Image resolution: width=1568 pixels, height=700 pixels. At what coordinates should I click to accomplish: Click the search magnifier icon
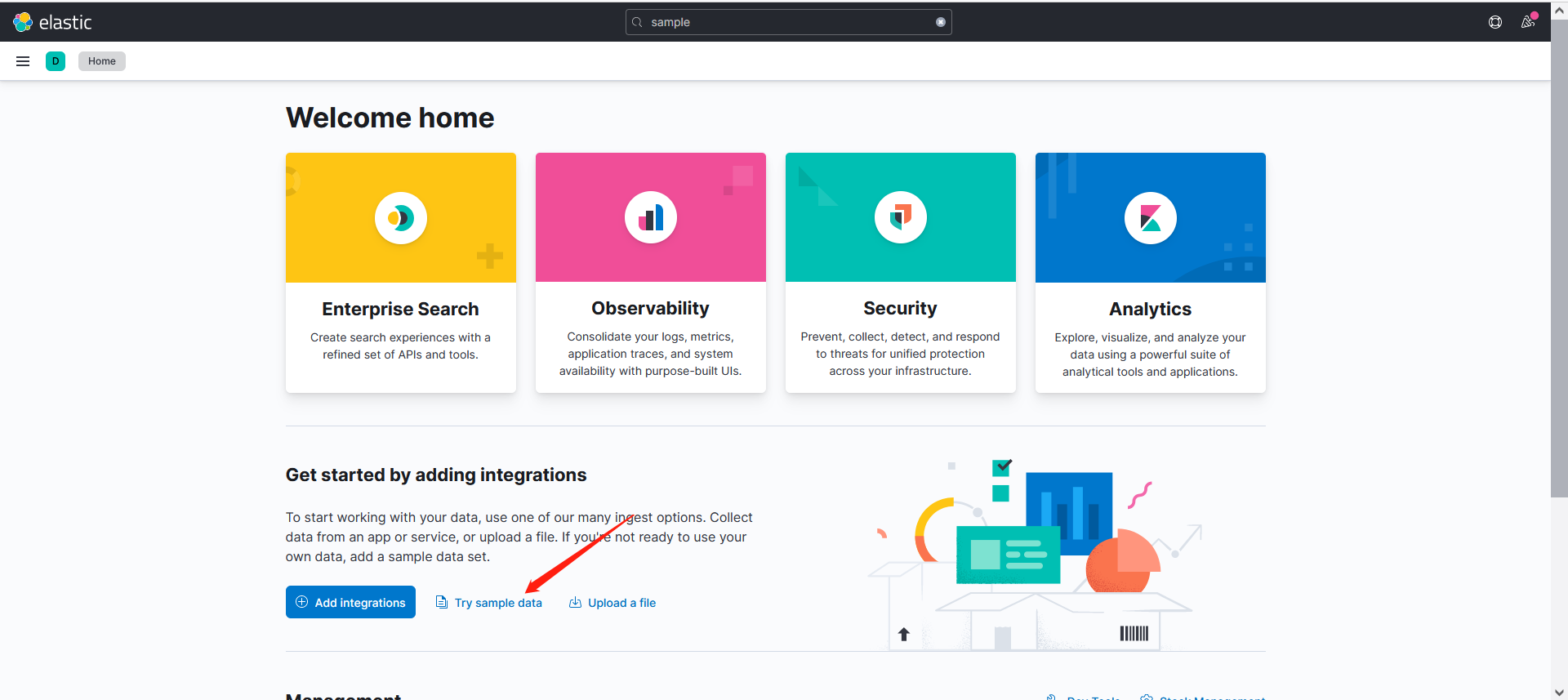tap(637, 22)
